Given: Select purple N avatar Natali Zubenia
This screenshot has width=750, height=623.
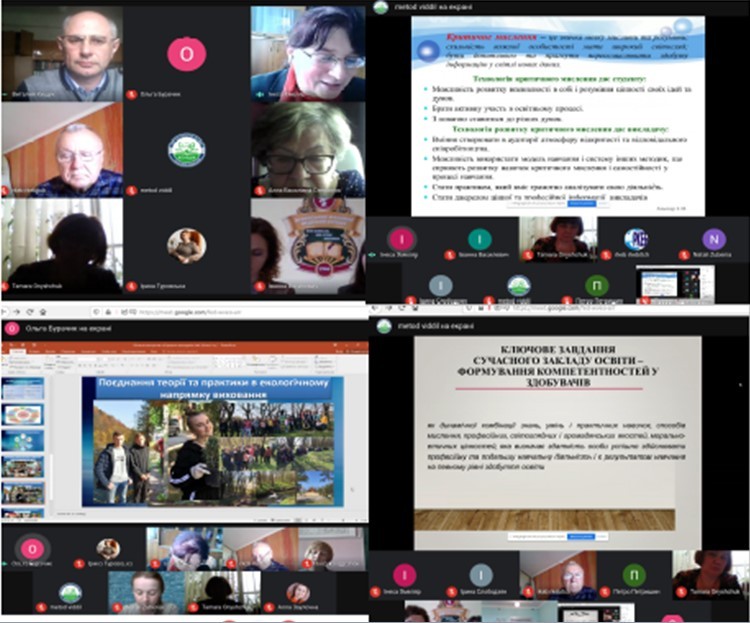Looking at the screenshot, I should pos(714,238).
